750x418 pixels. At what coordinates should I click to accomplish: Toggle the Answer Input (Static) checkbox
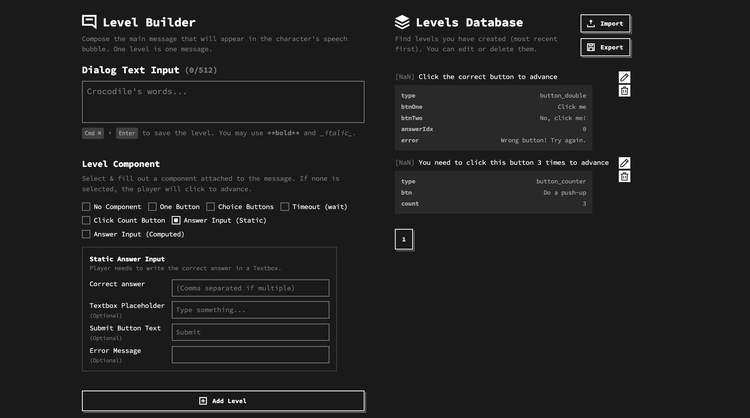point(176,220)
